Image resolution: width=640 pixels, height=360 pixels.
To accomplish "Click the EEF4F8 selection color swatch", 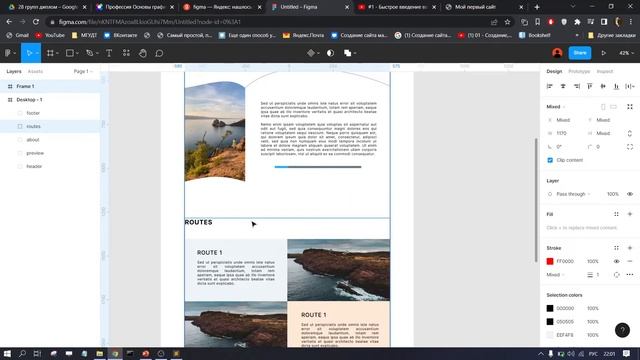I will (550, 335).
